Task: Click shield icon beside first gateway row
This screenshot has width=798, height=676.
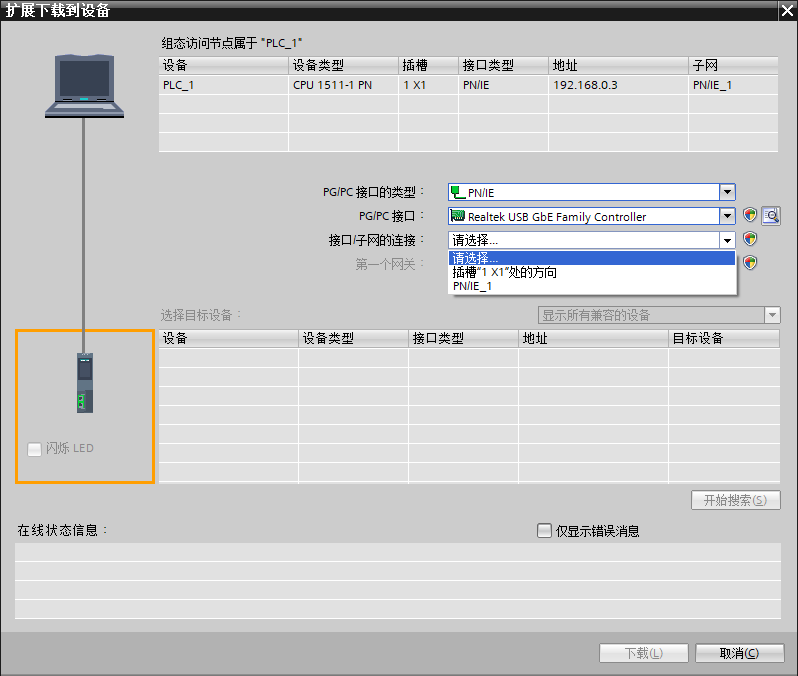Action: (750, 263)
